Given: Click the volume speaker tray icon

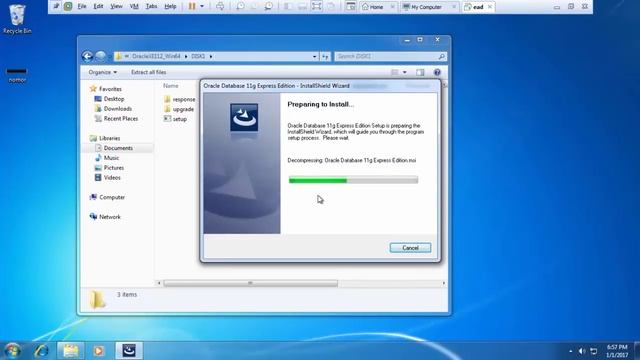Looking at the screenshot, I should click(x=582, y=351).
